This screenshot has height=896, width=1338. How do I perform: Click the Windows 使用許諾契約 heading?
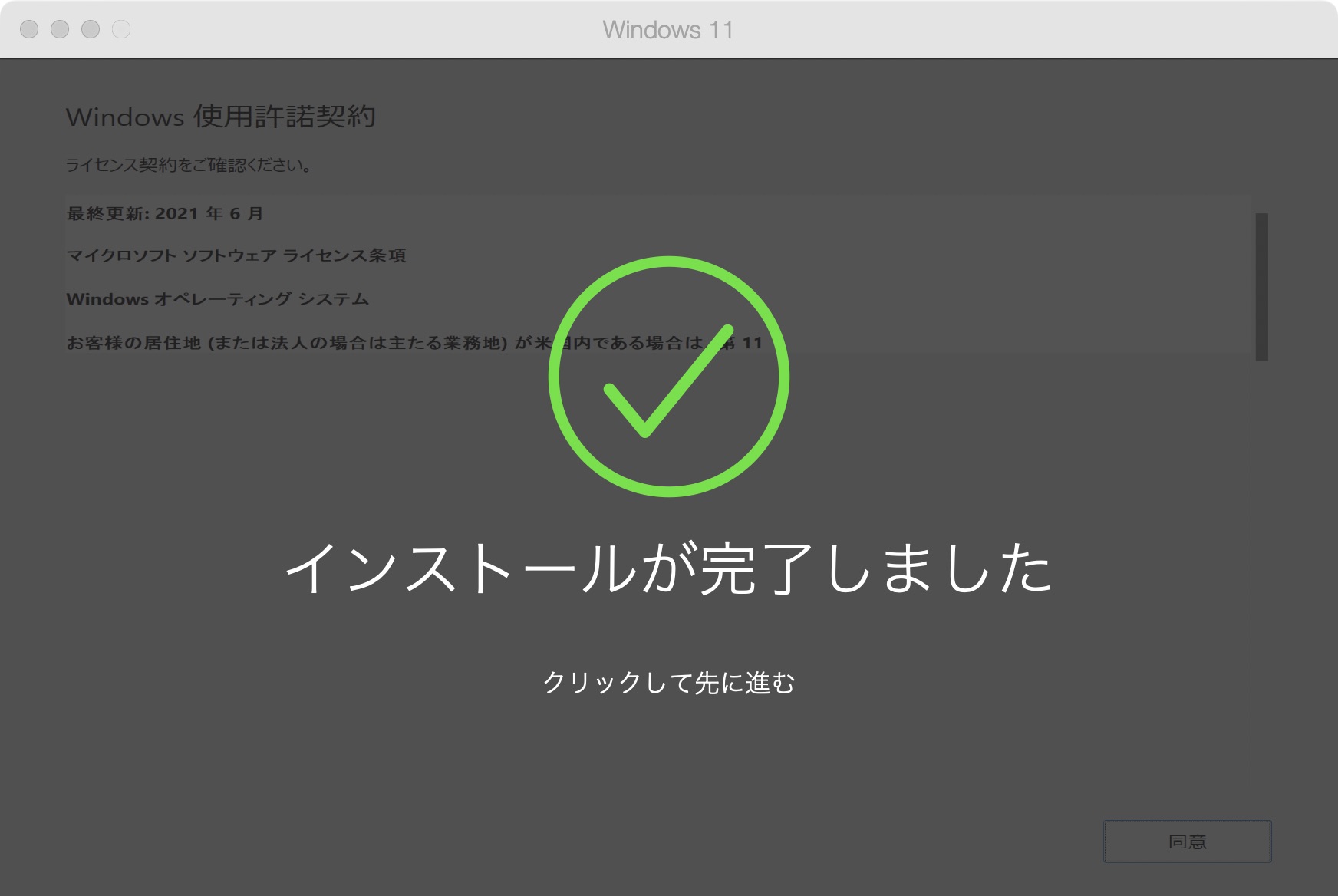221,117
